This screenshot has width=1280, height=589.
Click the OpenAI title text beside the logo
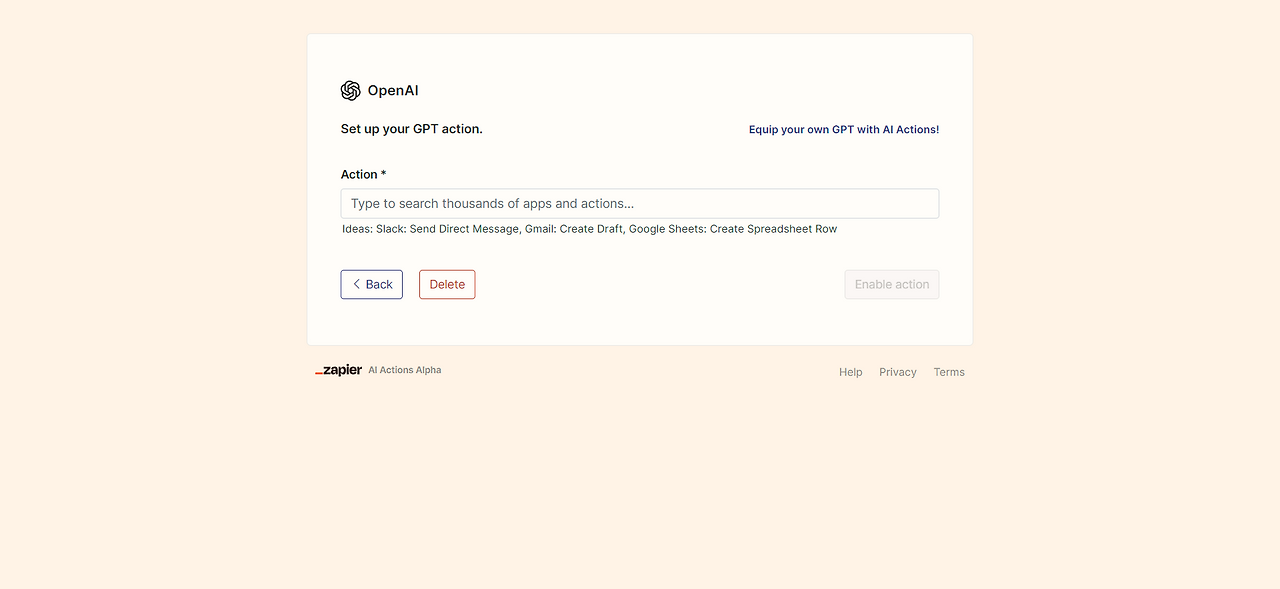point(392,90)
